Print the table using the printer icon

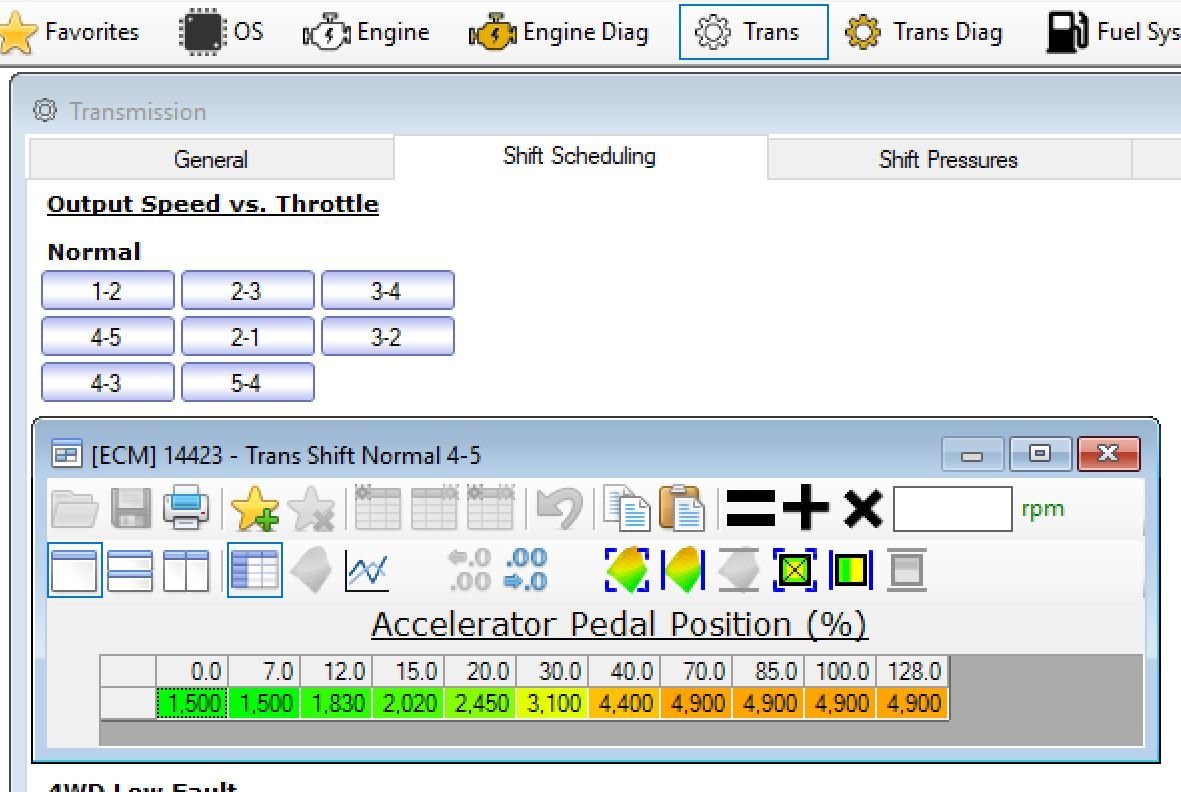(186, 508)
